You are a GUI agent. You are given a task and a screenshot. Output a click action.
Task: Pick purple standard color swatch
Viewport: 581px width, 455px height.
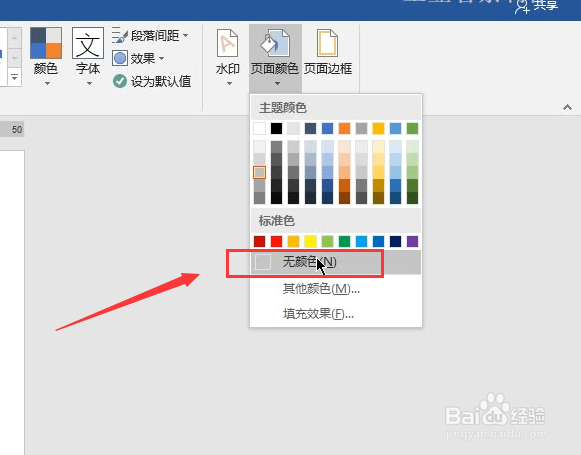pyautogui.click(x=412, y=242)
